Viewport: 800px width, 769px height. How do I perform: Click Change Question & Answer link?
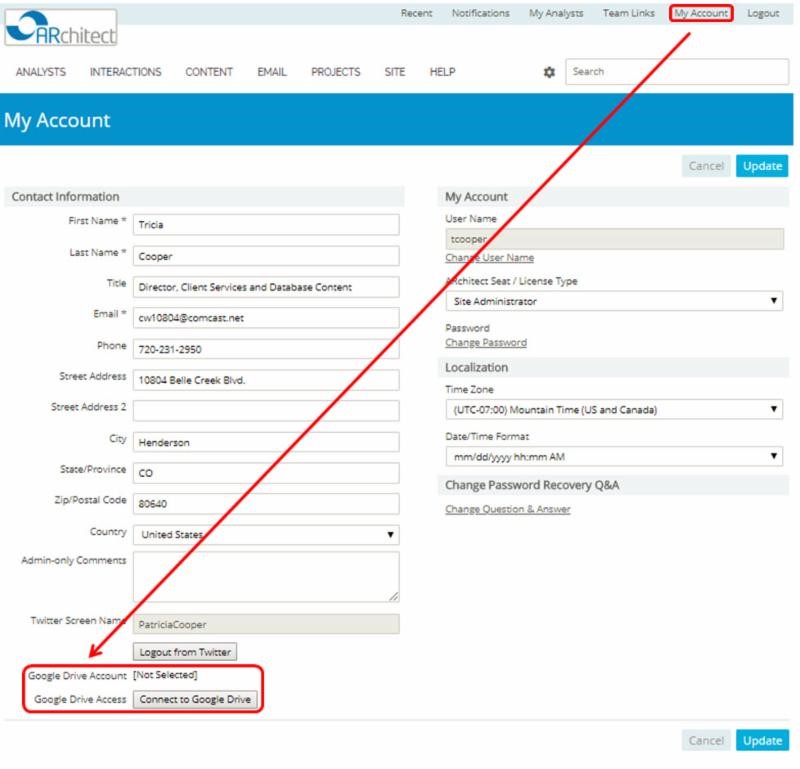coord(508,509)
